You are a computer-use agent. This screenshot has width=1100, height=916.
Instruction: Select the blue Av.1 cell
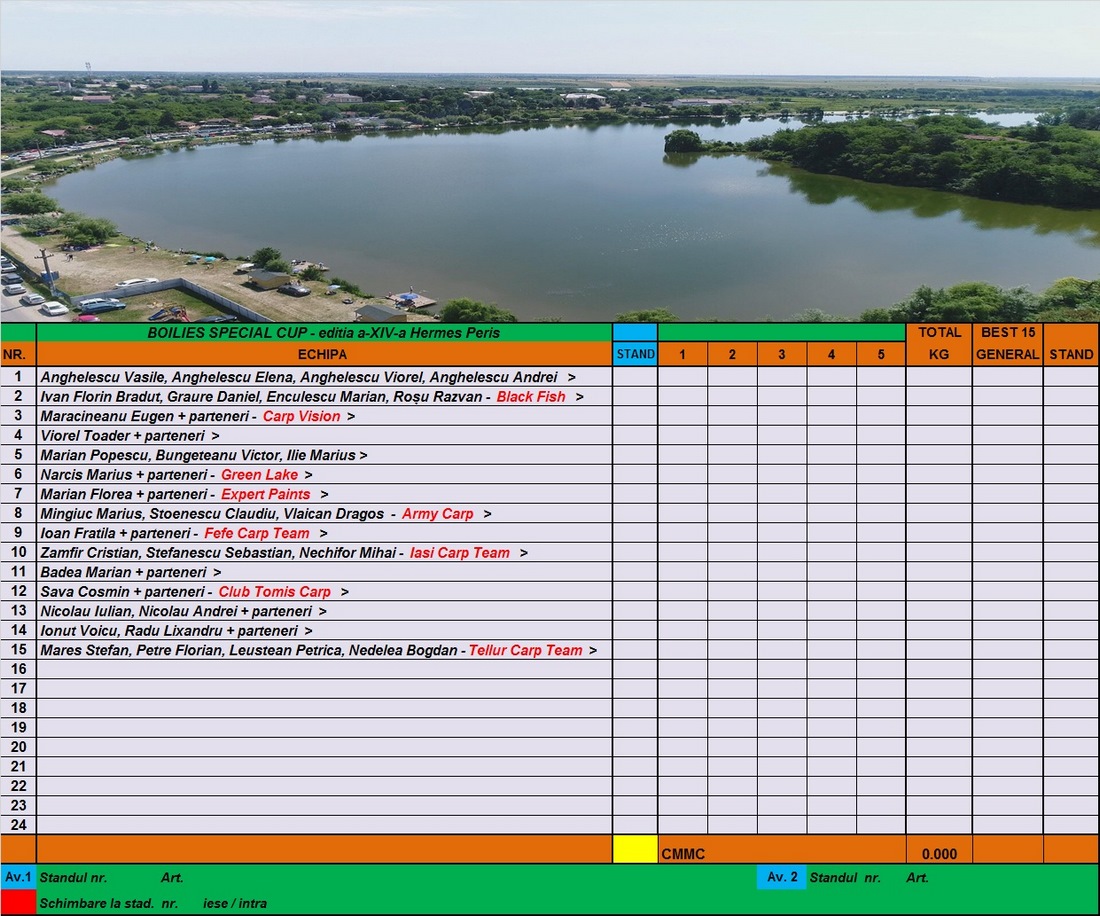[x=18, y=877]
